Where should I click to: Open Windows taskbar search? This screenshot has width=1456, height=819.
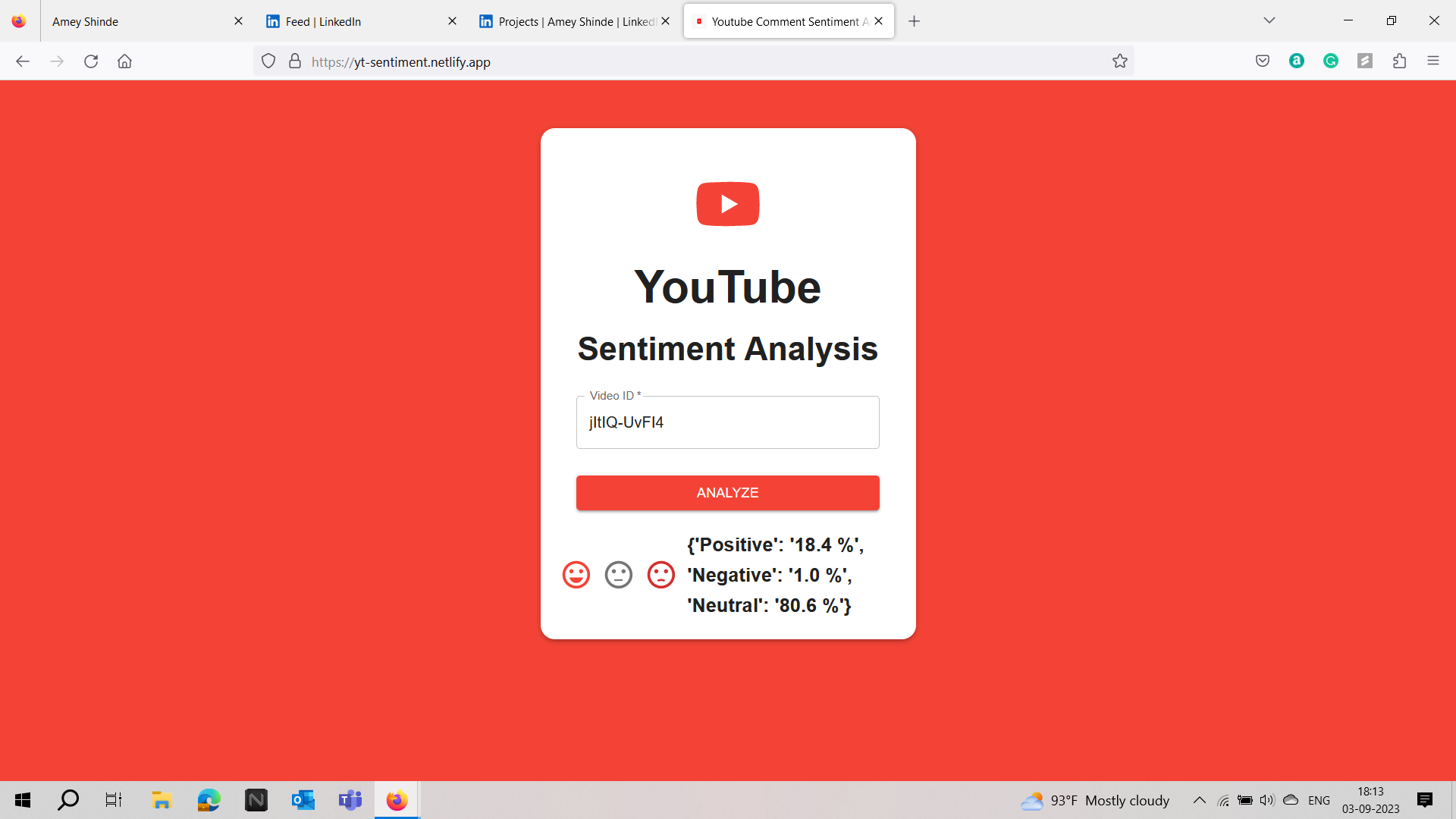[x=68, y=800]
